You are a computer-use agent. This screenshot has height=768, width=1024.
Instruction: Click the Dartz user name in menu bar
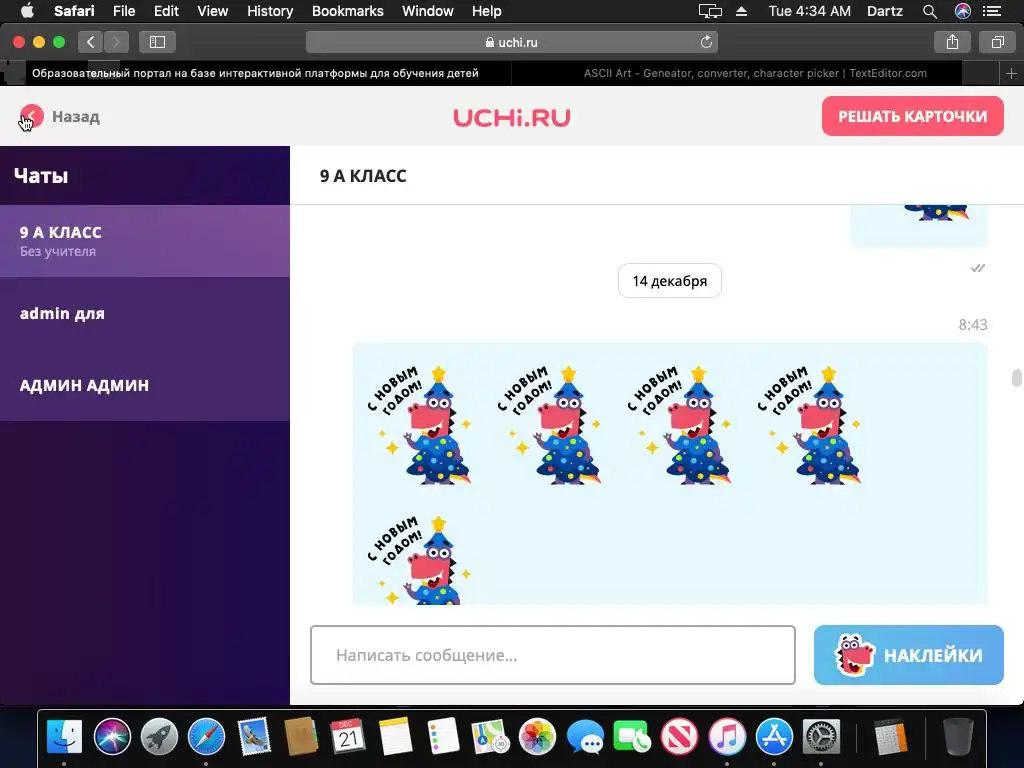885,11
